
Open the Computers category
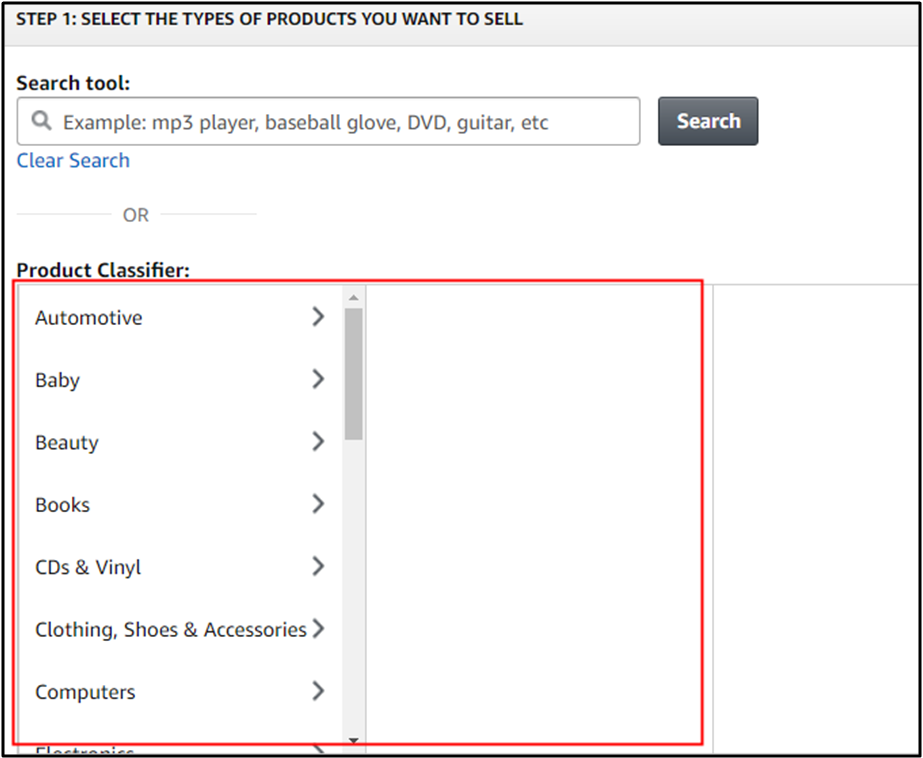click(85, 692)
